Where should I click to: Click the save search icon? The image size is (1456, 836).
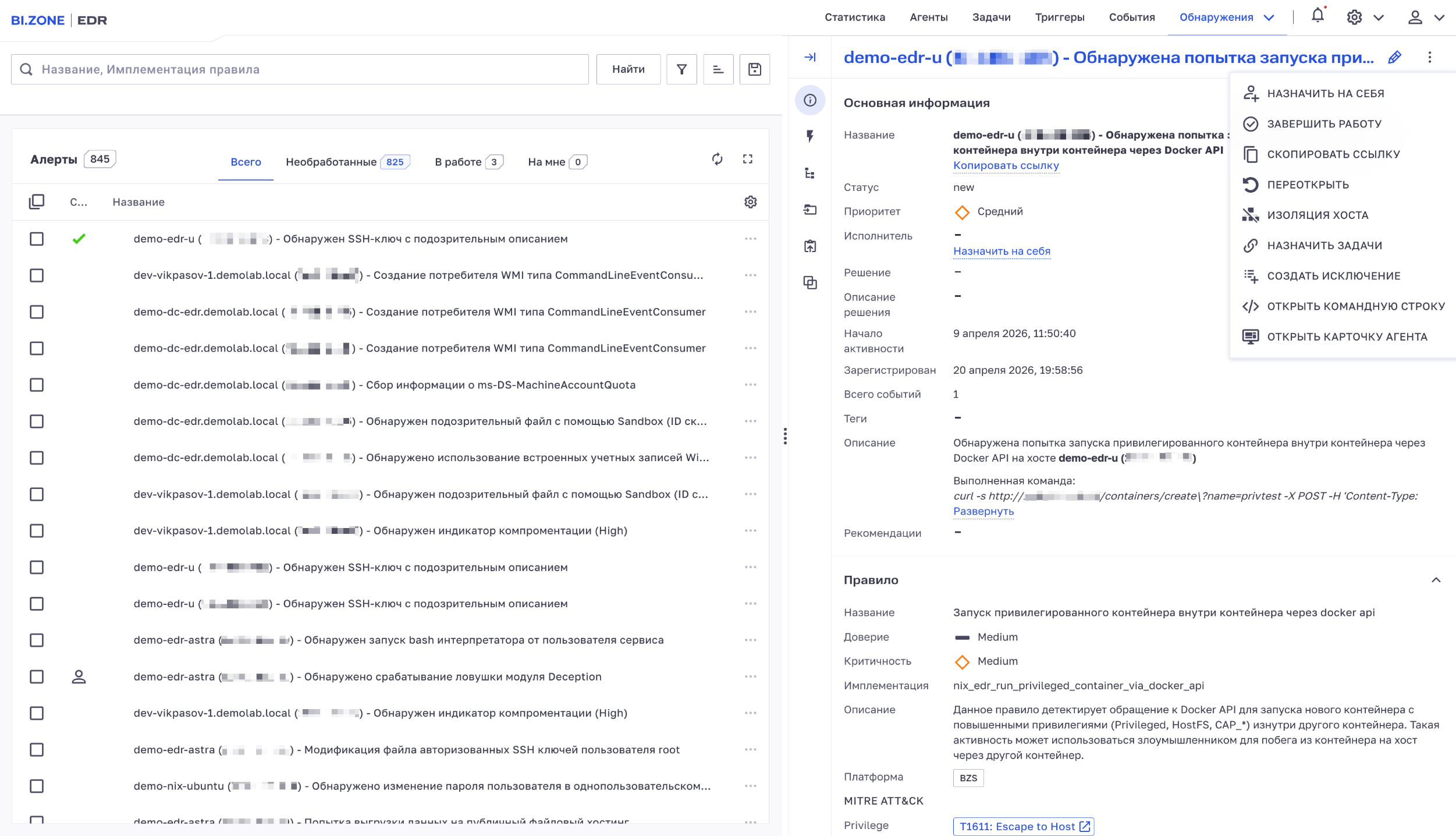755,69
